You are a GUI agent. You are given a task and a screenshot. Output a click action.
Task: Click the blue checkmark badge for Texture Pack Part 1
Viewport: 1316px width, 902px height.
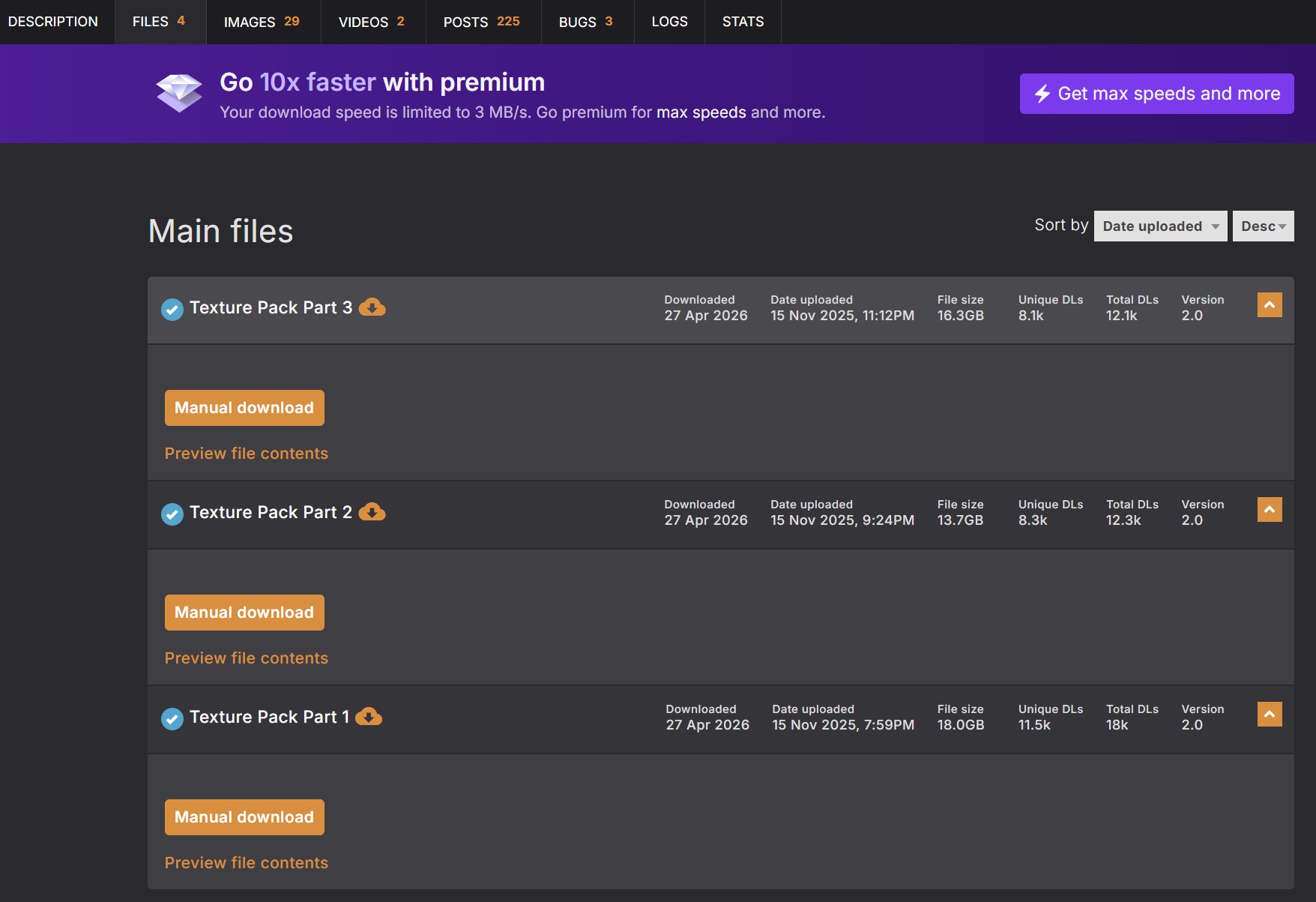pyautogui.click(x=172, y=718)
